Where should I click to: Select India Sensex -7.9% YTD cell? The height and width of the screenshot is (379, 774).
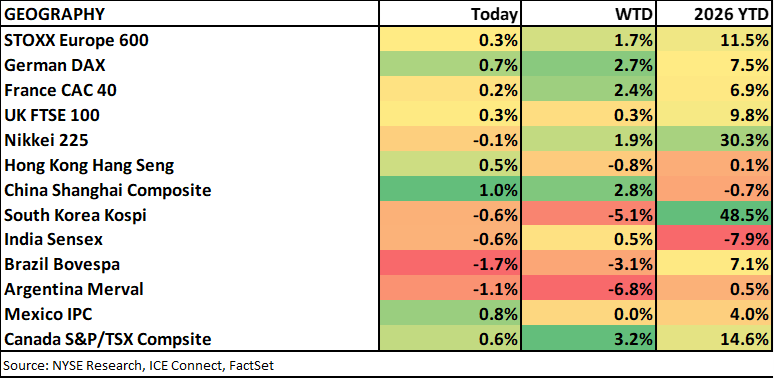(714, 239)
